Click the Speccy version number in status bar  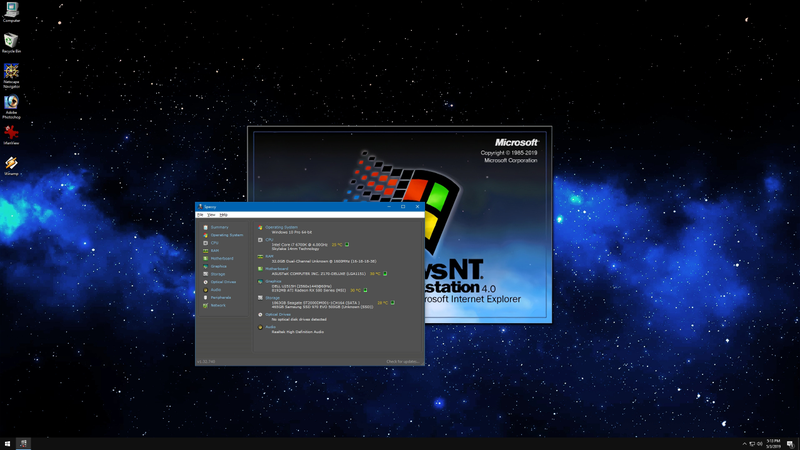[206, 362]
